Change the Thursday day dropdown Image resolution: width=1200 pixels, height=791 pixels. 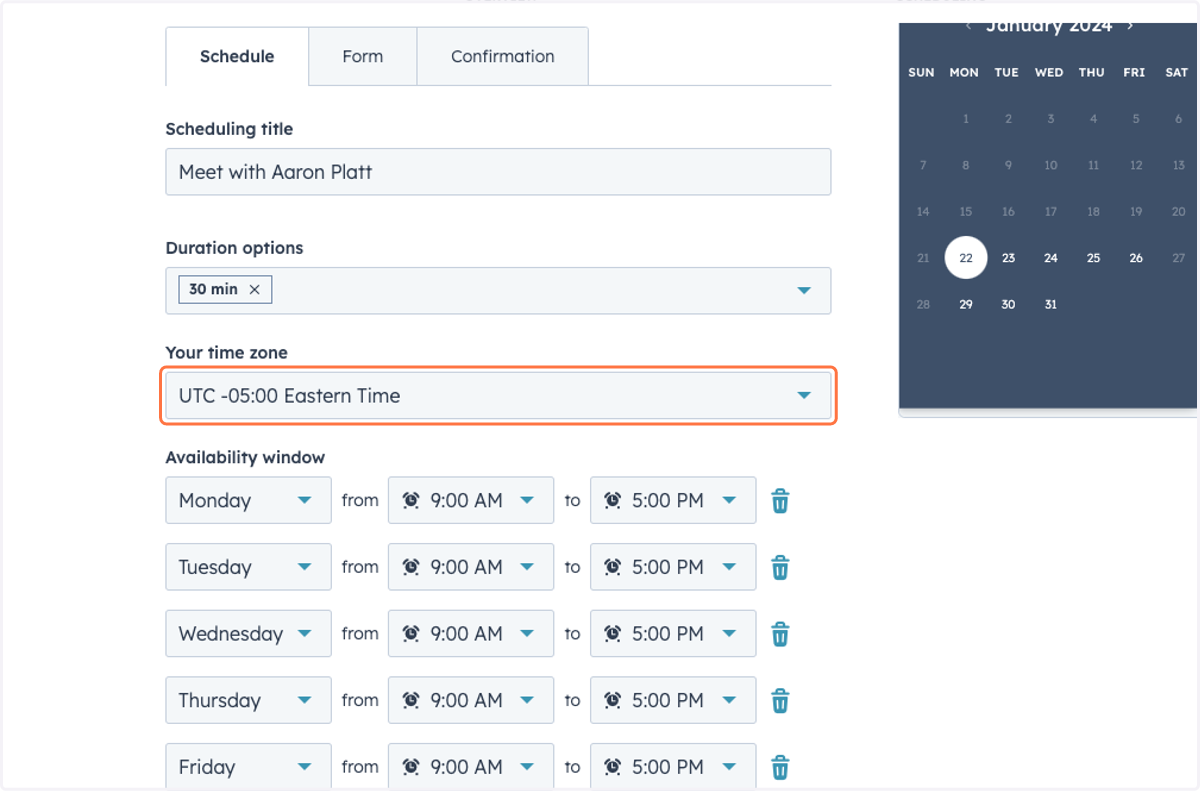coord(248,700)
